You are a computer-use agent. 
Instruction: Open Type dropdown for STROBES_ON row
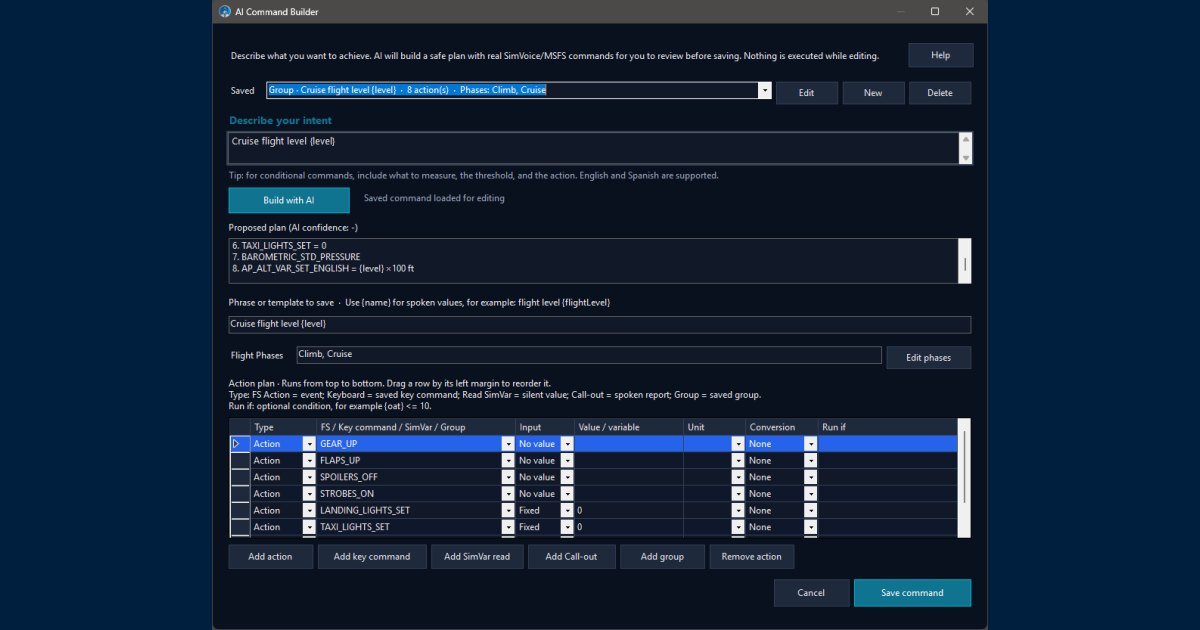point(309,494)
